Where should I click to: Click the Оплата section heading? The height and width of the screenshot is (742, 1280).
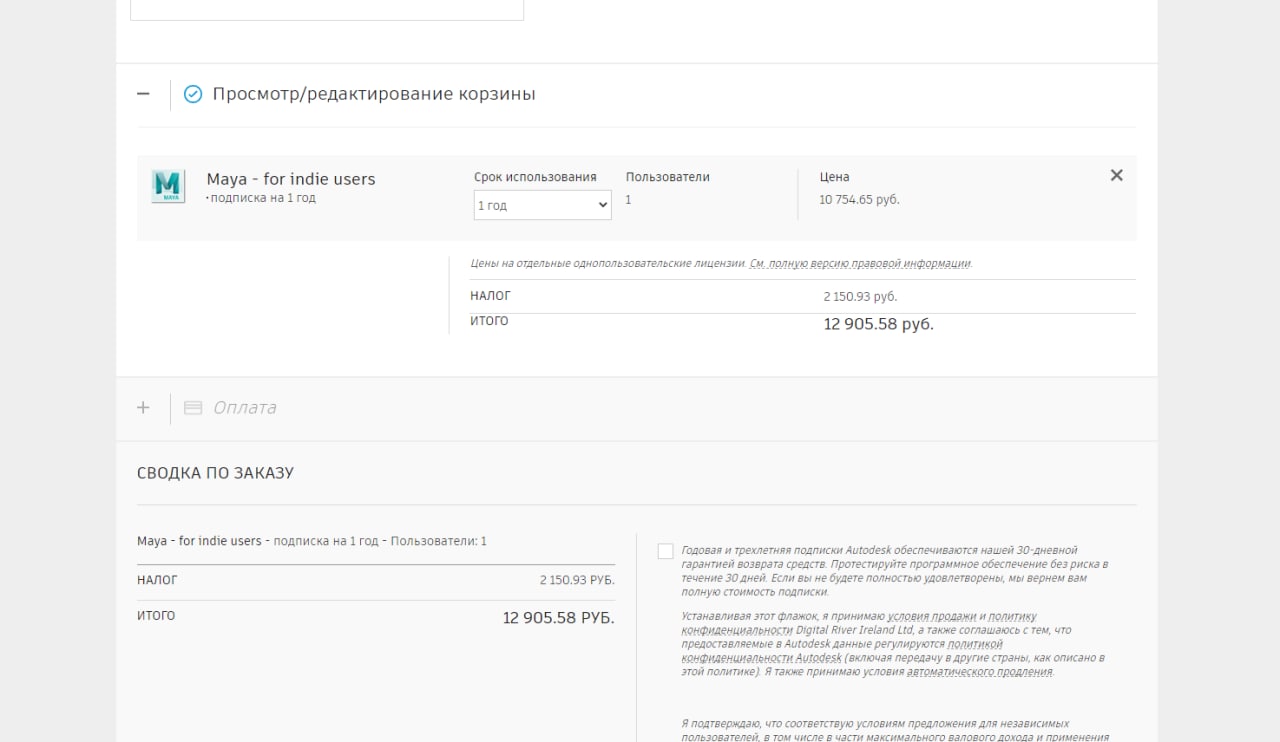click(x=245, y=408)
